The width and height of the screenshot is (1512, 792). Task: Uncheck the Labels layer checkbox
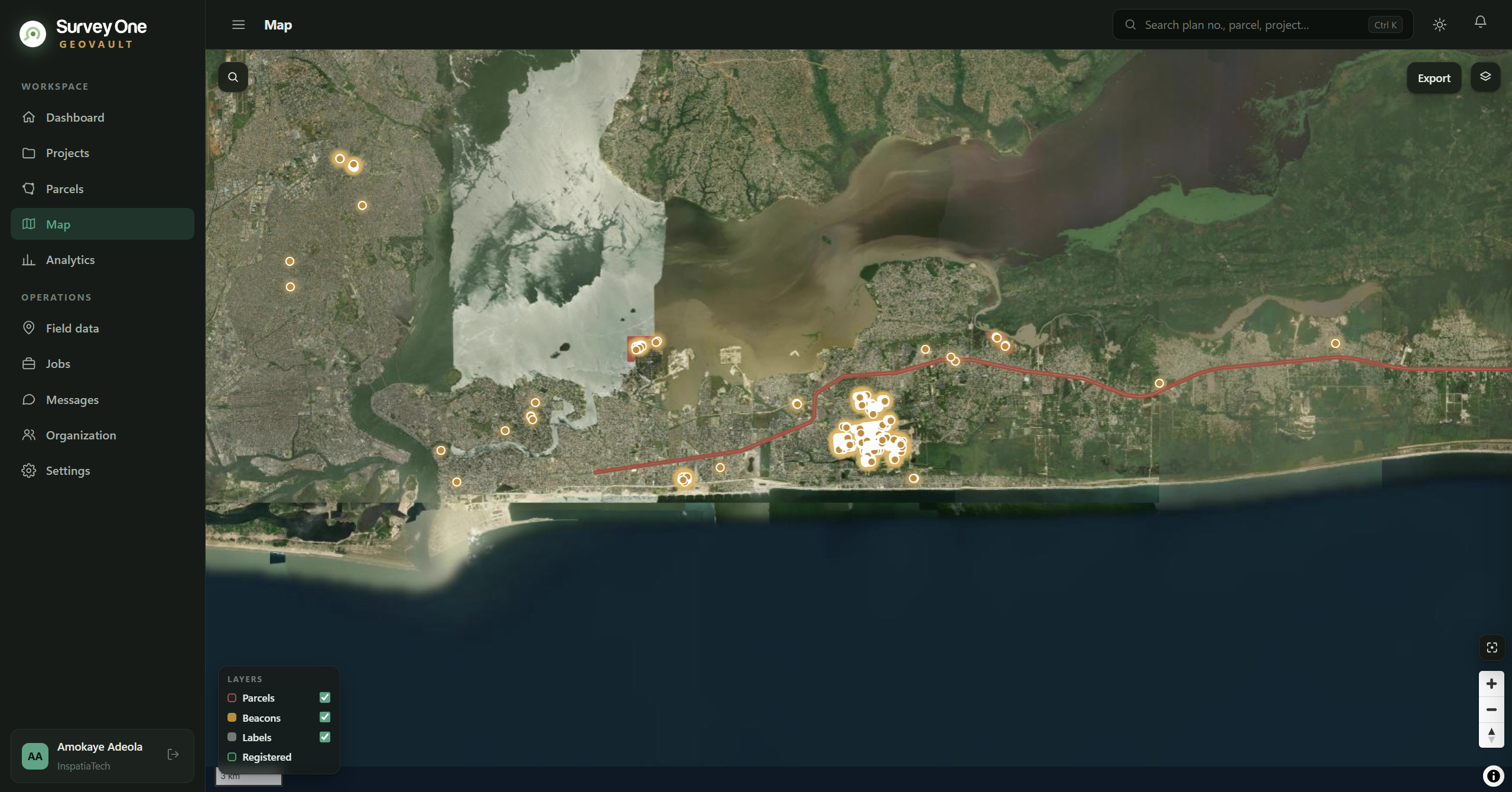coord(325,737)
